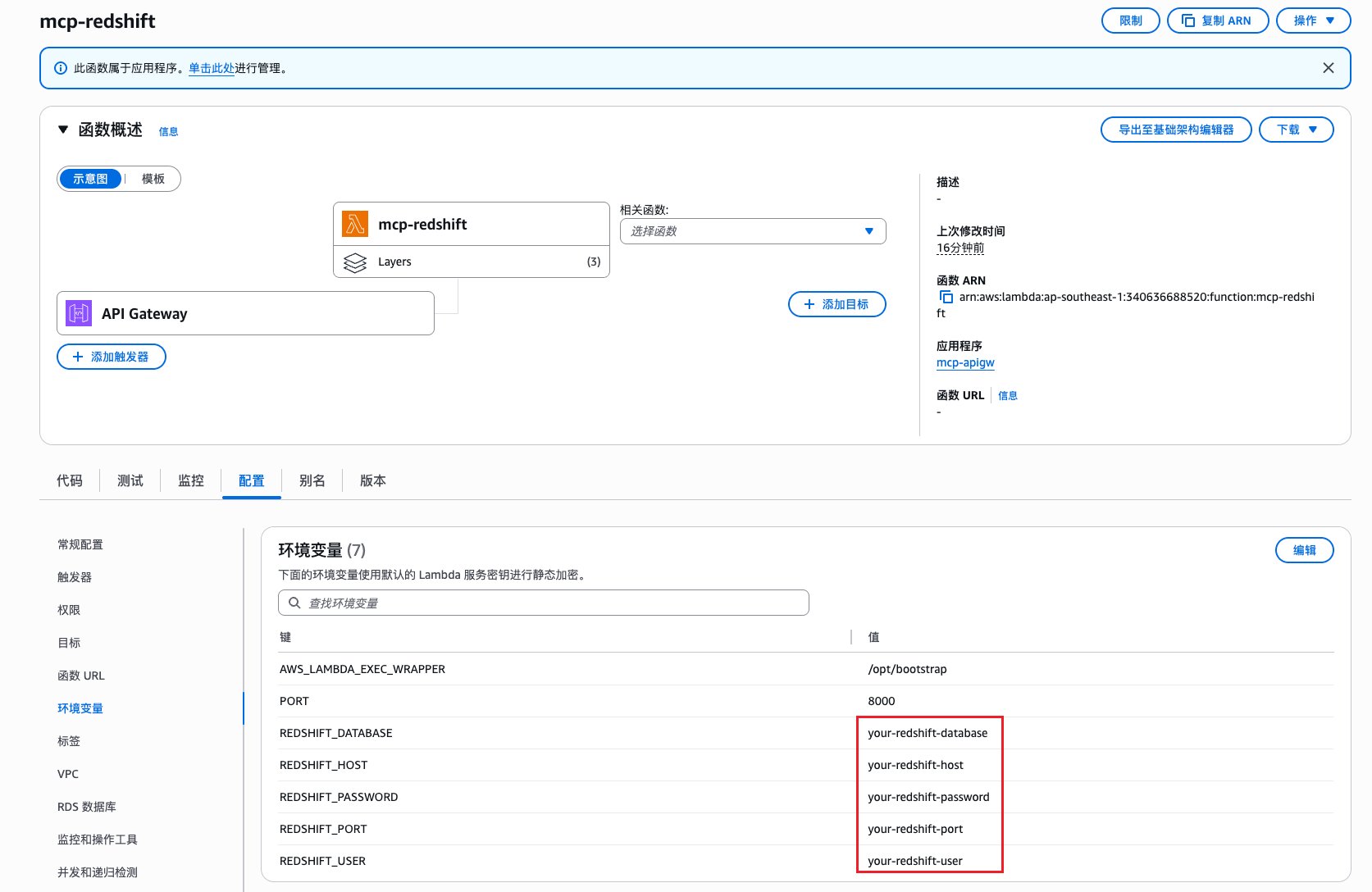
Task: Open the 相关函数 select dropdown
Action: [753, 231]
